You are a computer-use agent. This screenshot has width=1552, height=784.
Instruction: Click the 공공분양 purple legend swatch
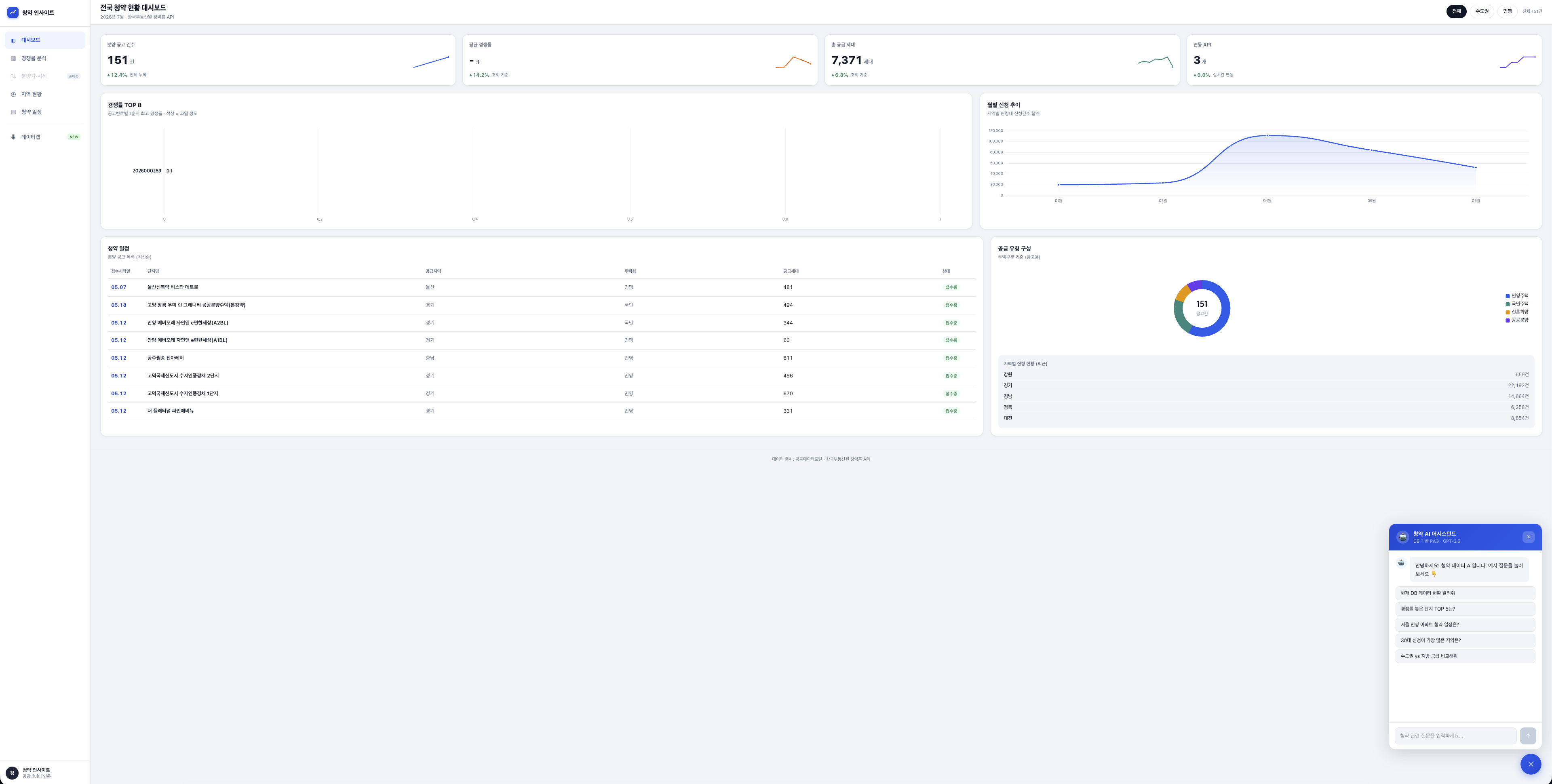click(1508, 320)
